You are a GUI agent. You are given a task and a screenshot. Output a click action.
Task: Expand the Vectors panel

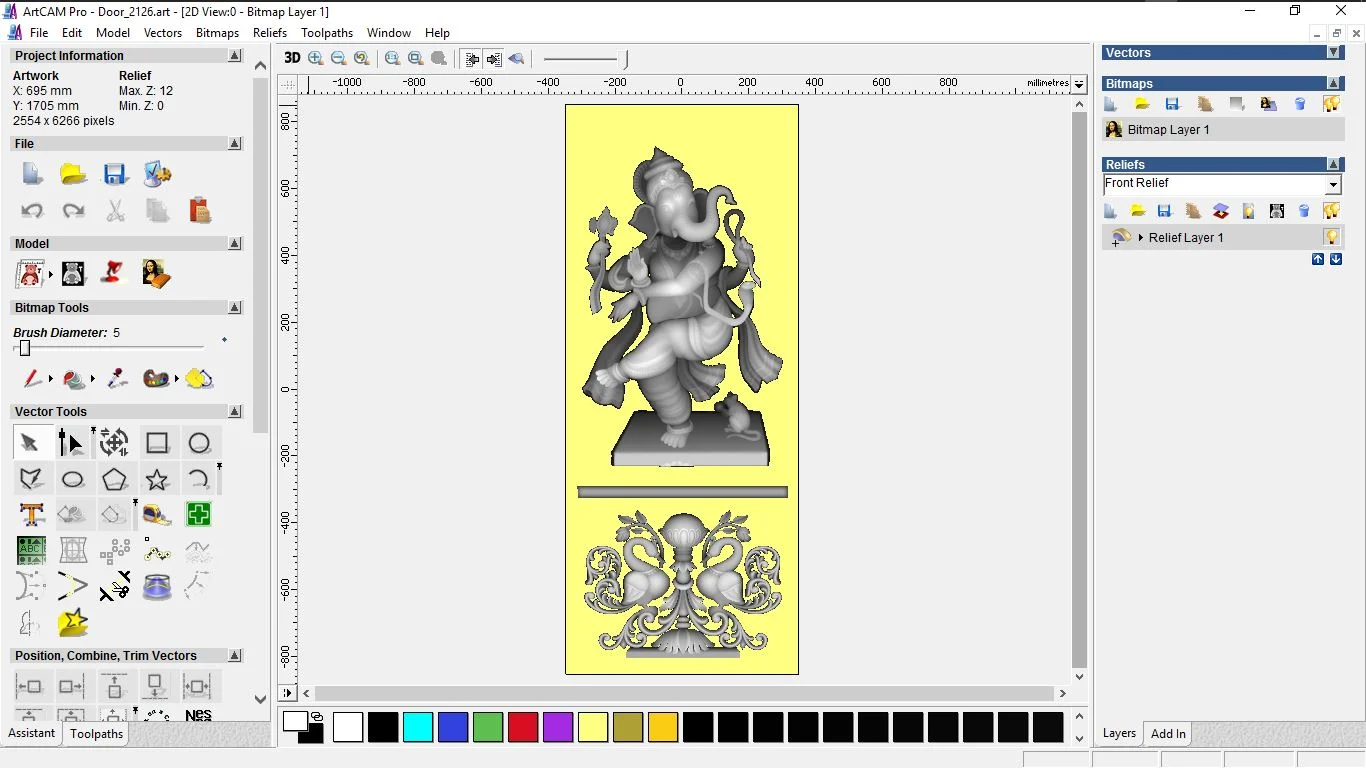click(x=1333, y=53)
